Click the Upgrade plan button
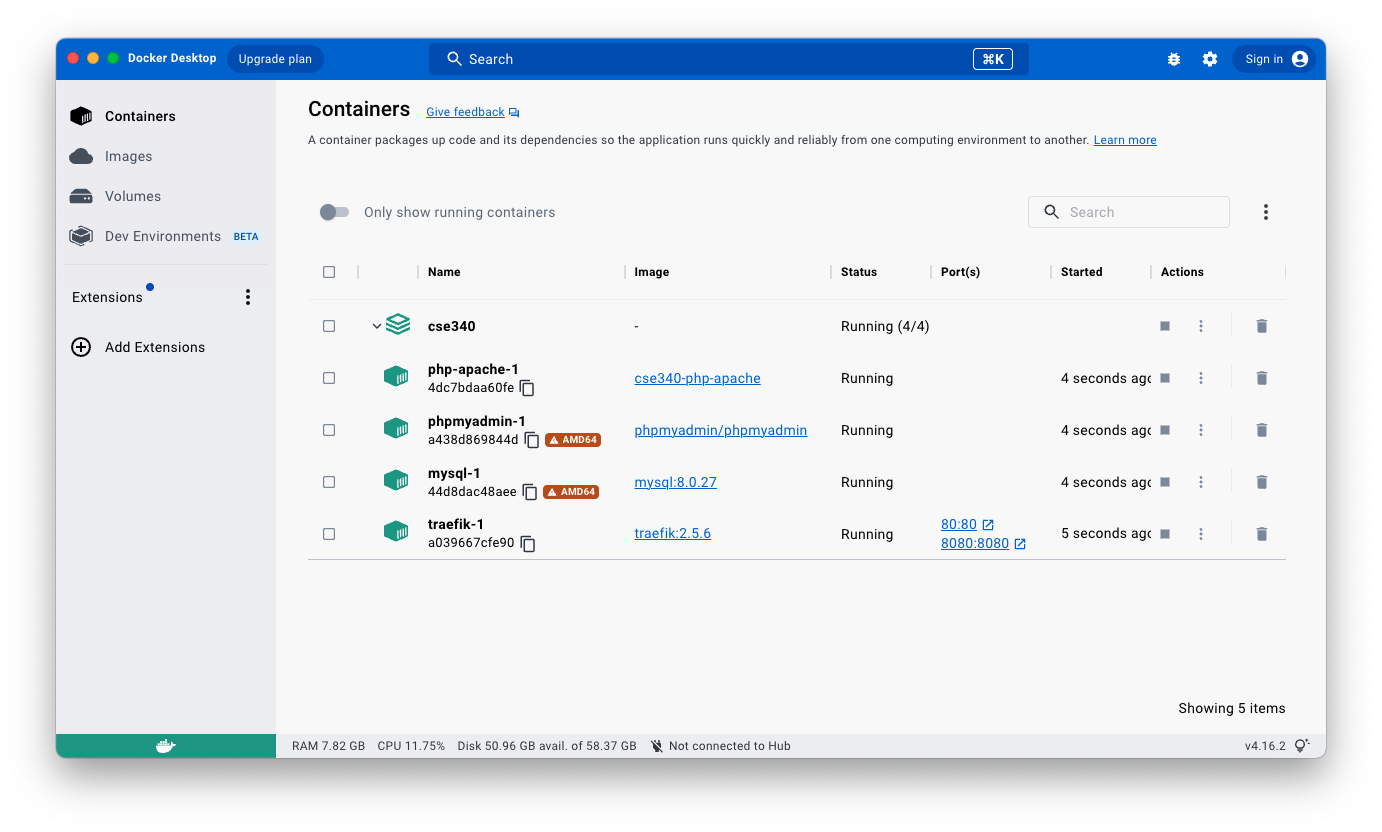Viewport: 1382px width, 832px height. 275,59
